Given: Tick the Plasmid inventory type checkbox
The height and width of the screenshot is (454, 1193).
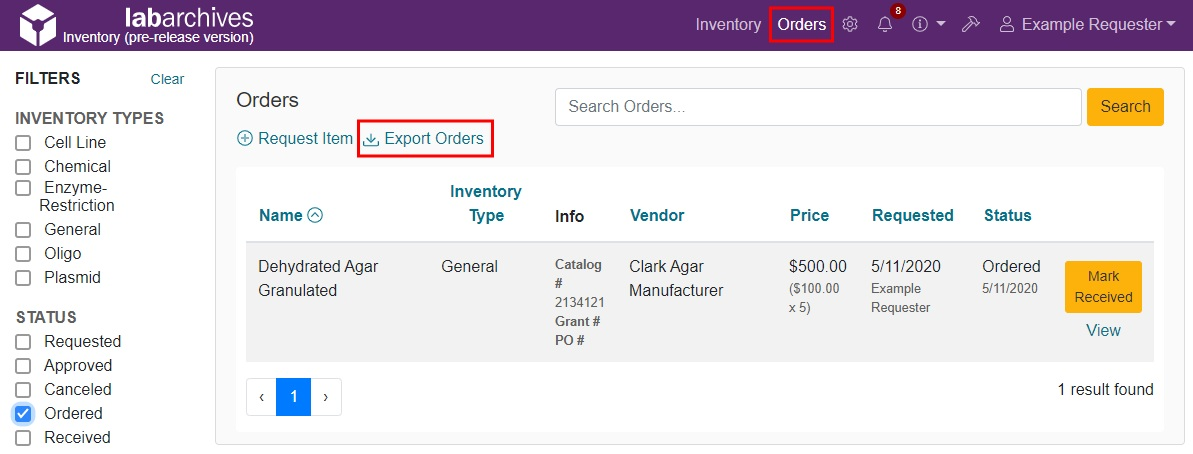Looking at the screenshot, I should click(x=23, y=278).
